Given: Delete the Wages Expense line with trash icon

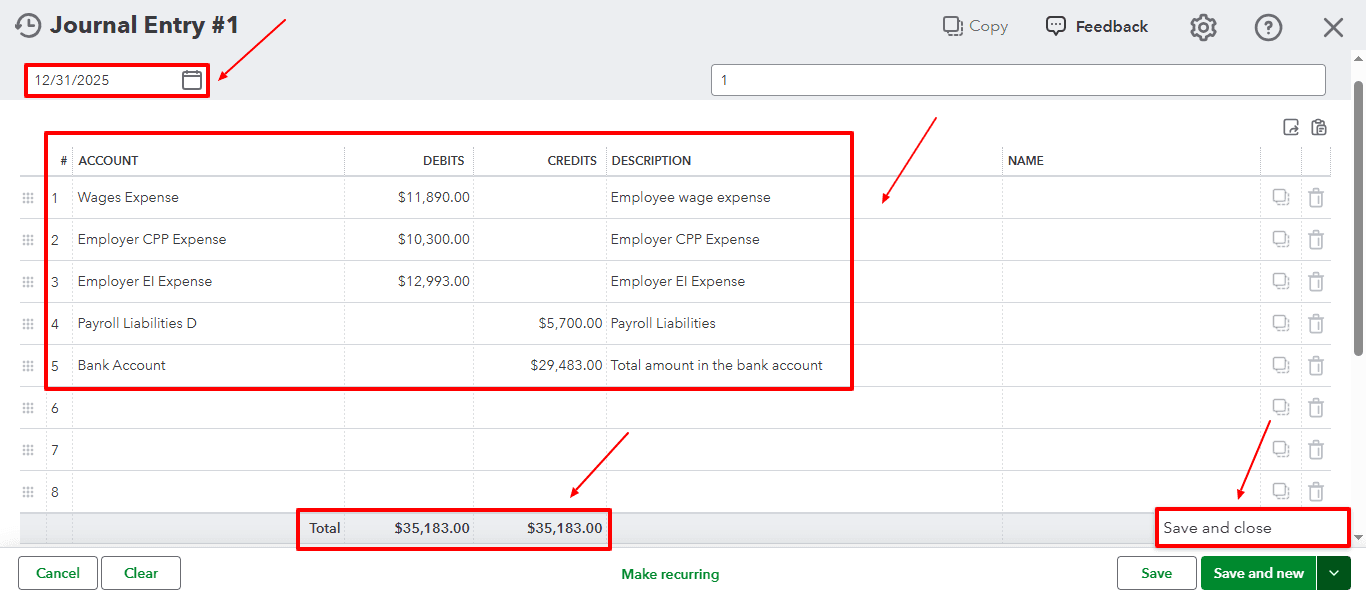Looking at the screenshot, I should pyautogui.click(x=1316, y=198).
